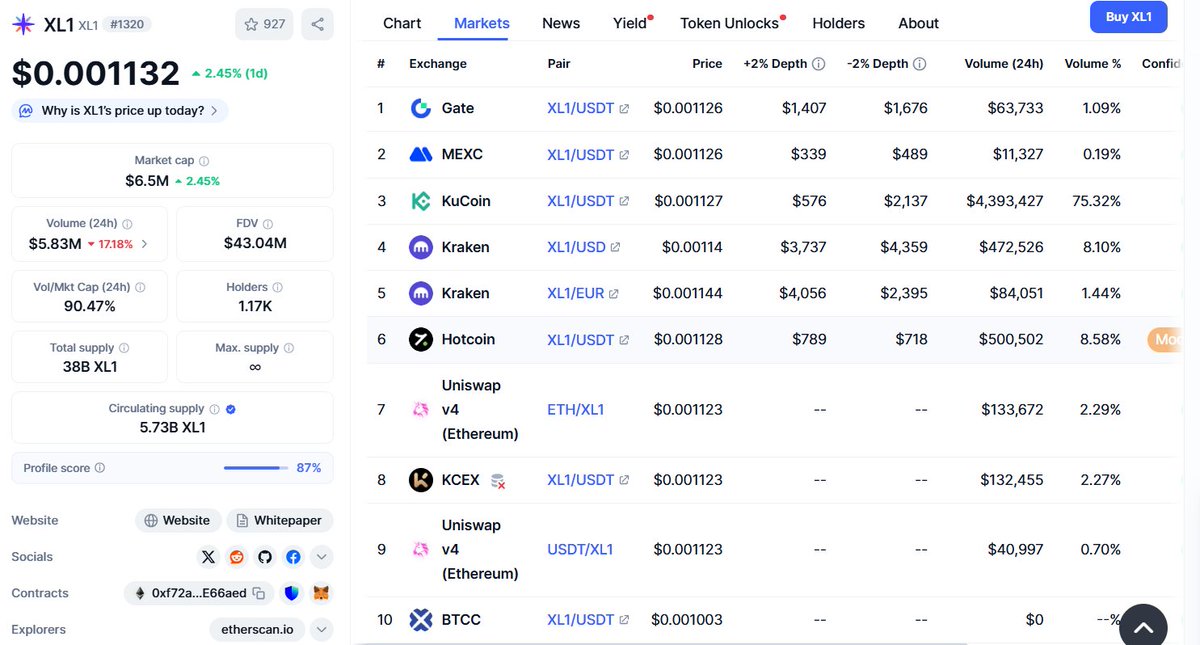The image size is (1200, 645).
Task: Click the share icon next to watchlist
Action: pyautogui.click(x=317, y=24)
